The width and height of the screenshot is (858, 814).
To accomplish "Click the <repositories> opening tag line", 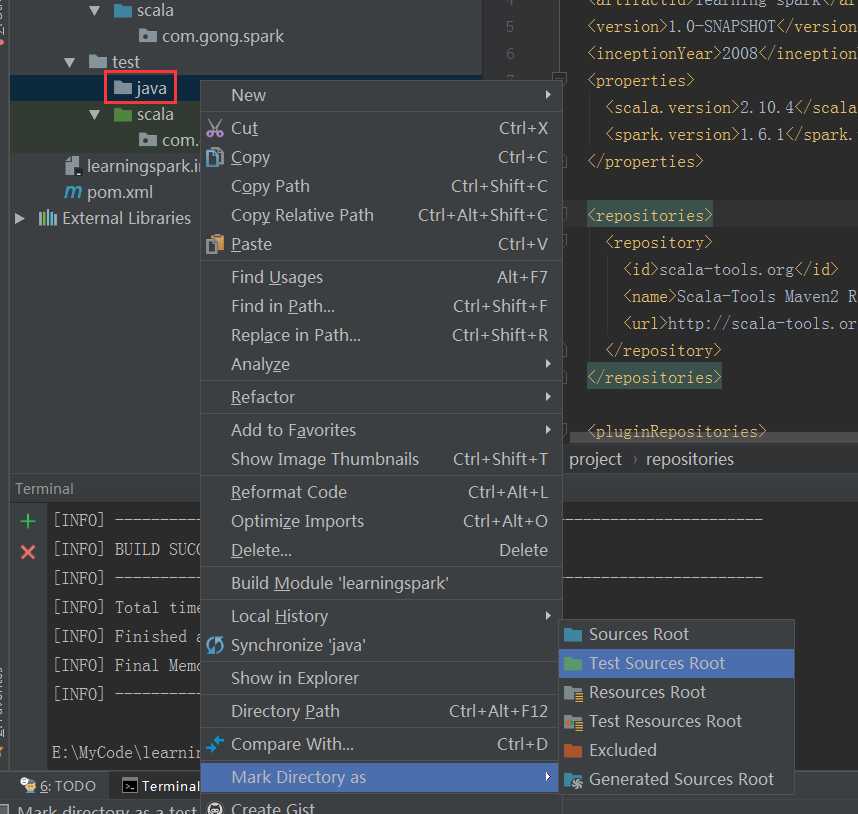I will click(650, 216).
